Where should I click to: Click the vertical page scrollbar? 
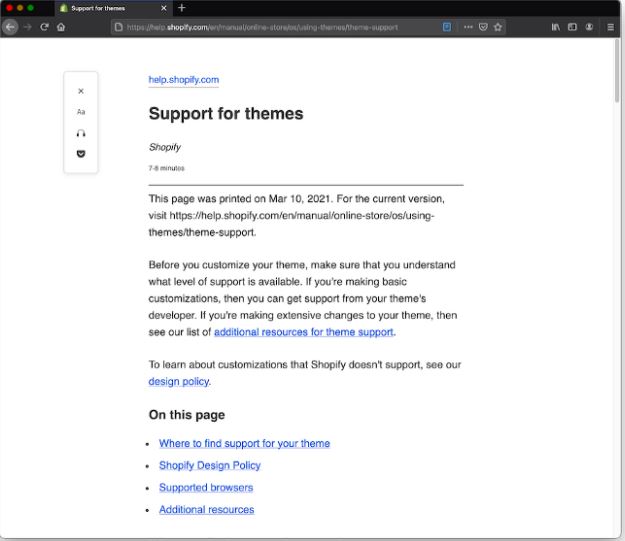click(x=617, y=72)
